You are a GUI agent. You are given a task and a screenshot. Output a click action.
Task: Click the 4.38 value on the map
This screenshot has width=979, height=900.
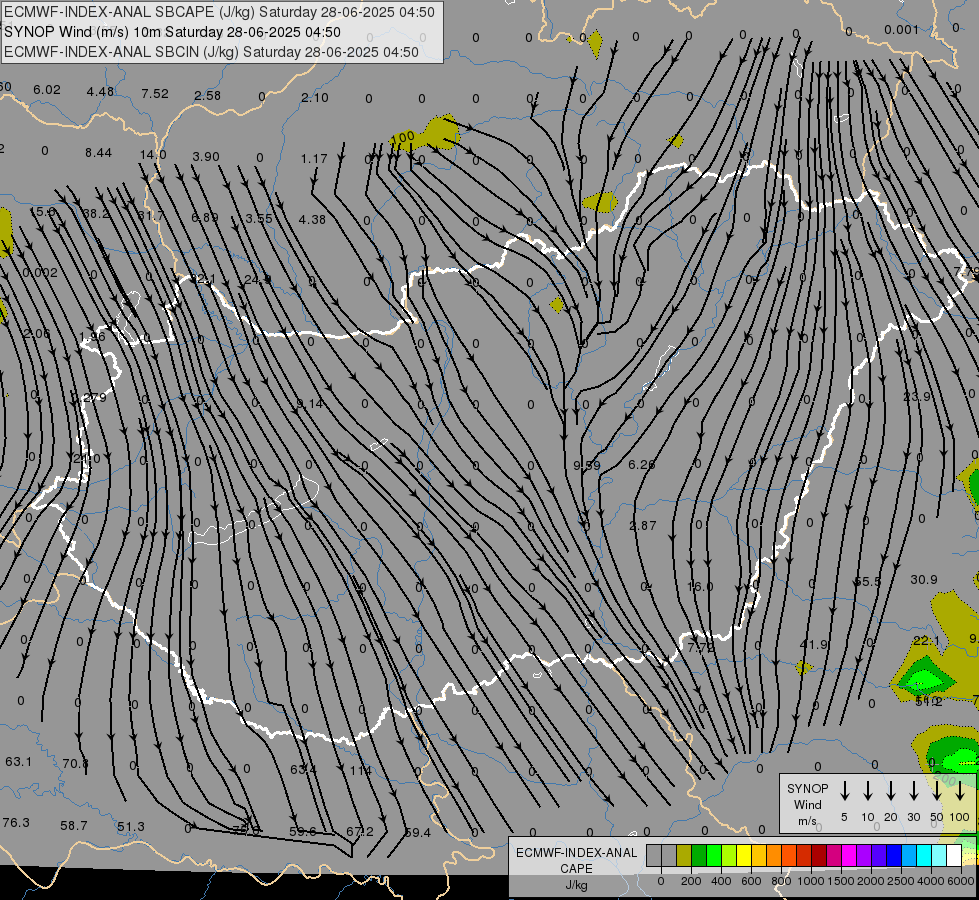[x=312, y=219]
